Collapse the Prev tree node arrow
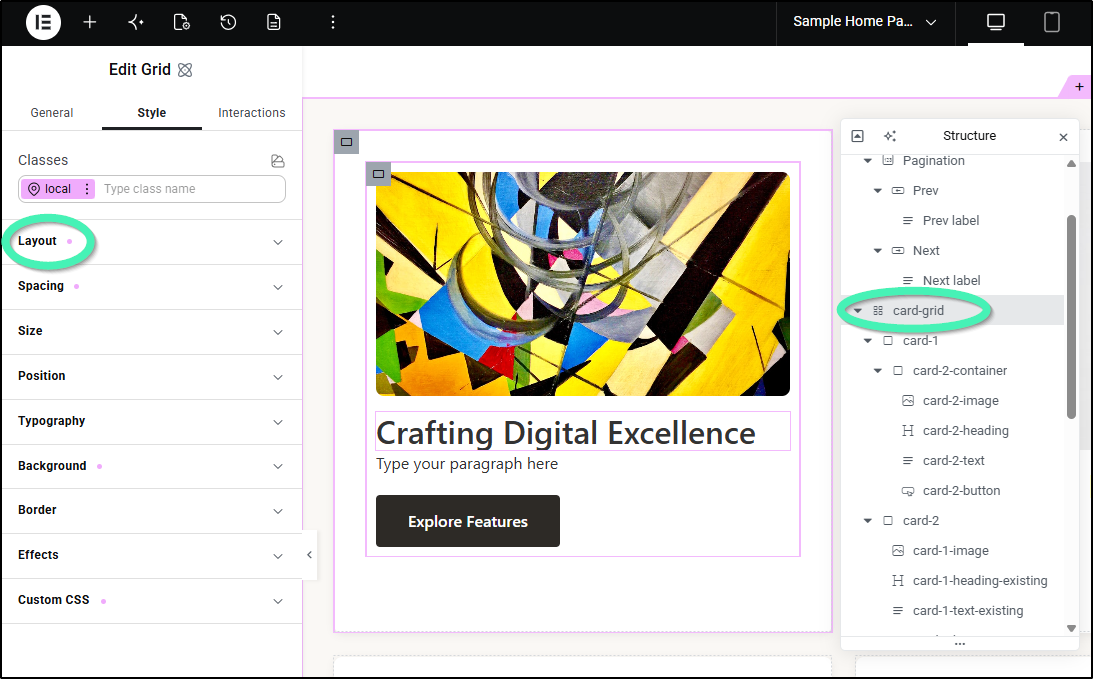The width and height of the screenshot is (1093, 679). tap(878, 191)
